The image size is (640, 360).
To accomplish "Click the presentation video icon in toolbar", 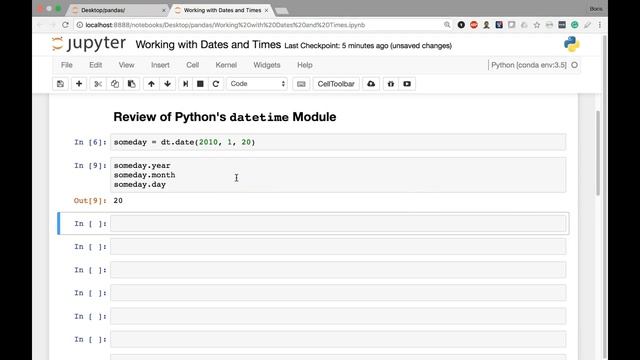I will click(407, 84).
